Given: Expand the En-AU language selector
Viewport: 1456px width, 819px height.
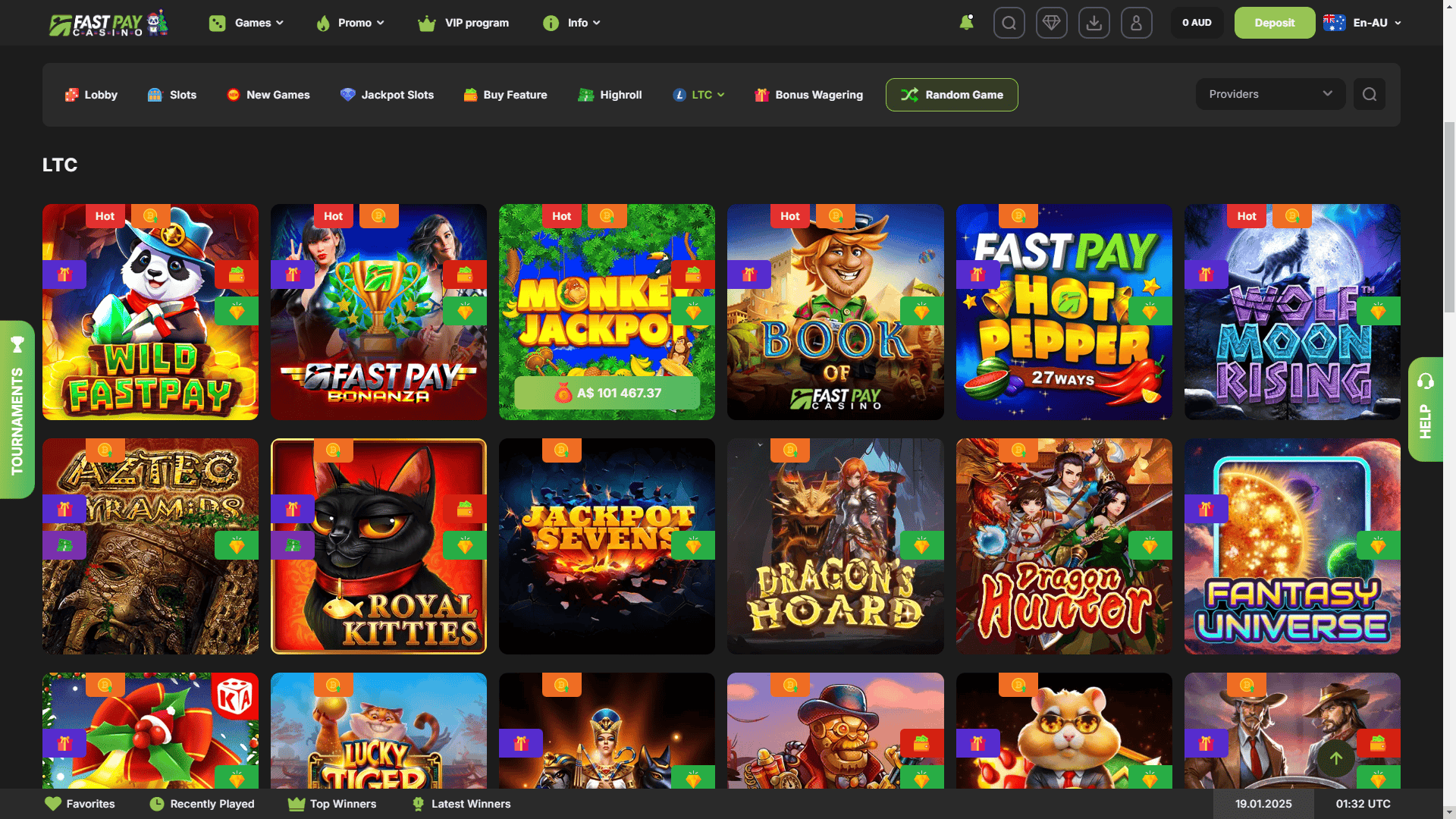Looking at the screenshot, I should click(1363, 23).
